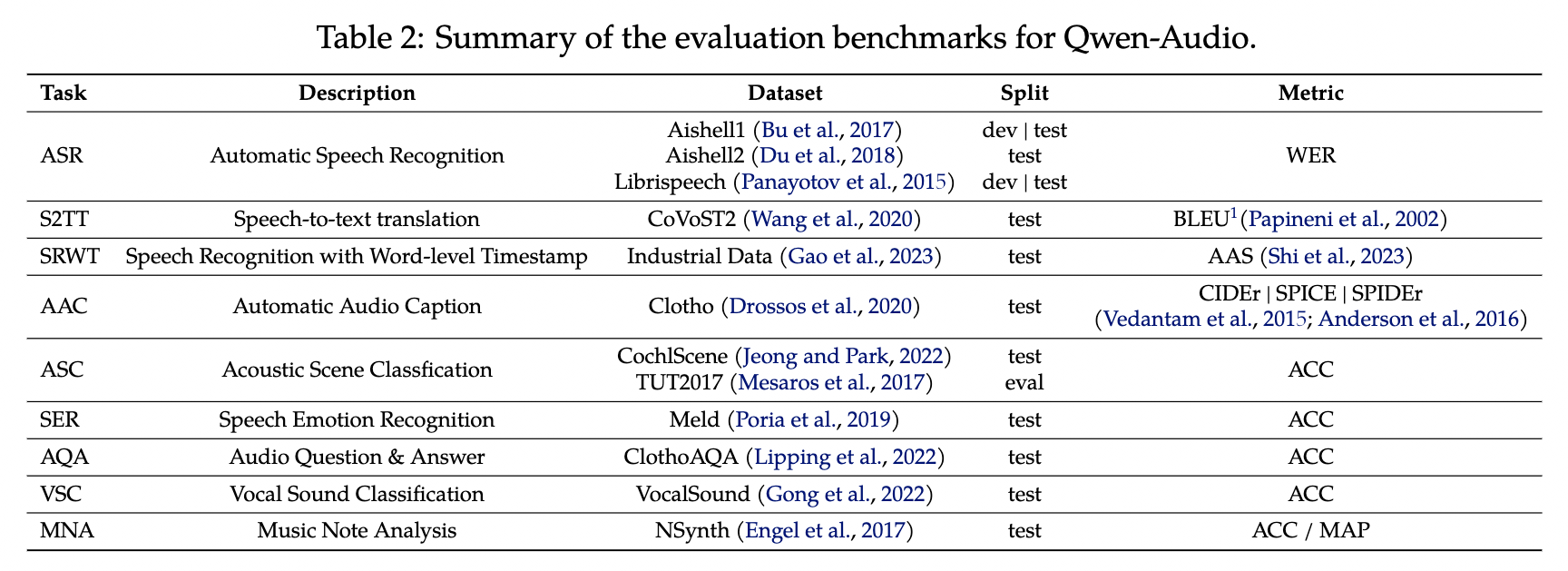Image resolution: width=1568 pixels, height=571 pixels.
Task: Click the Gong et al., 2022 citation
Action: coord(845,494)
